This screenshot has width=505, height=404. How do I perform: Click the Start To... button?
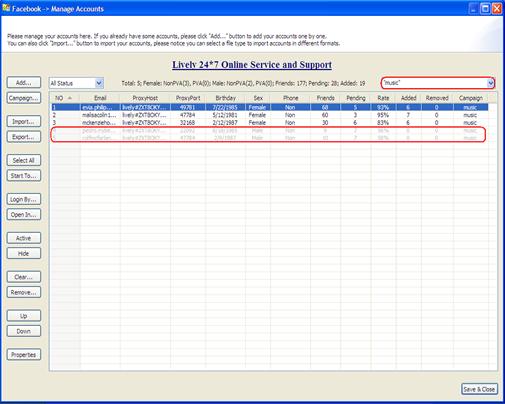[24, 176]
